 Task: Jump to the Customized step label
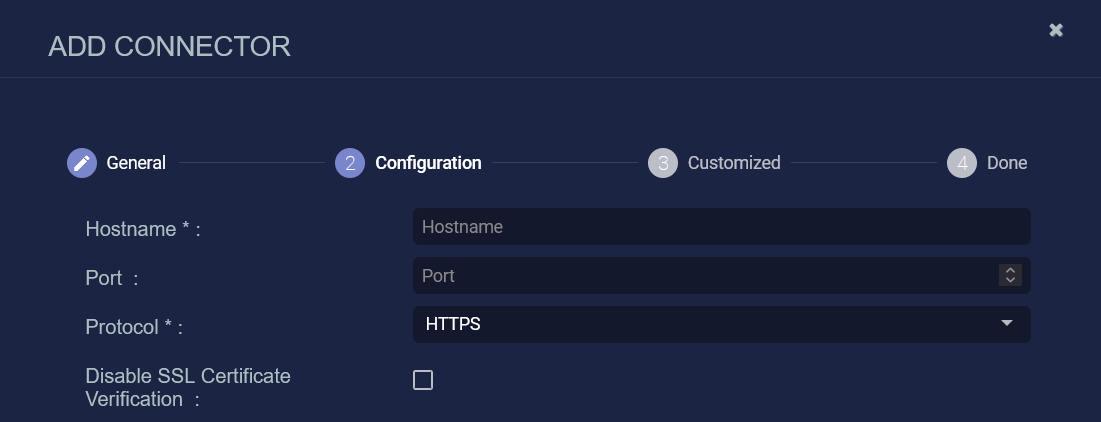pos(734,163)
